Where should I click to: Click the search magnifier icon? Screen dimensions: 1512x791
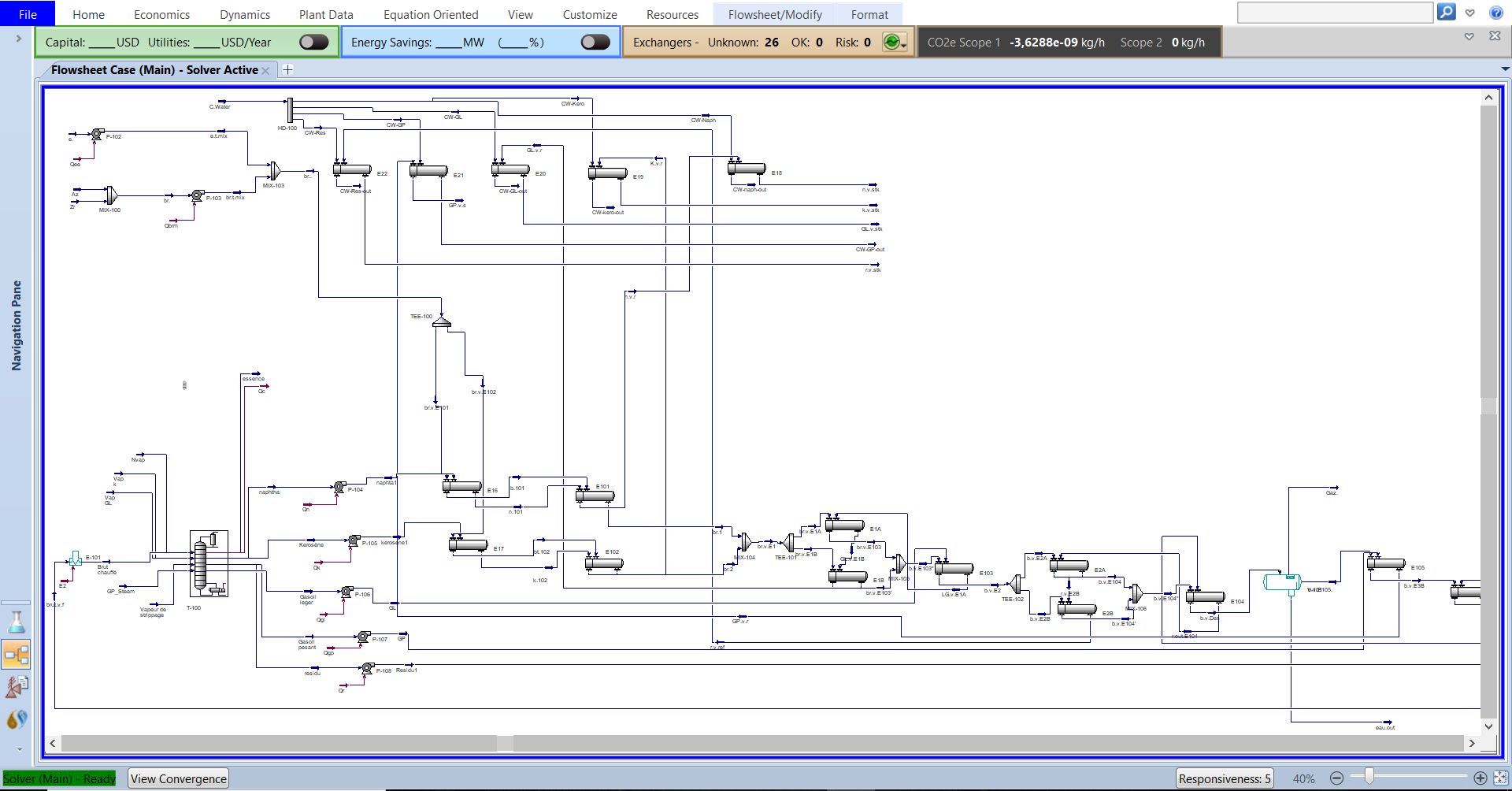click(x=1447, y=12)
